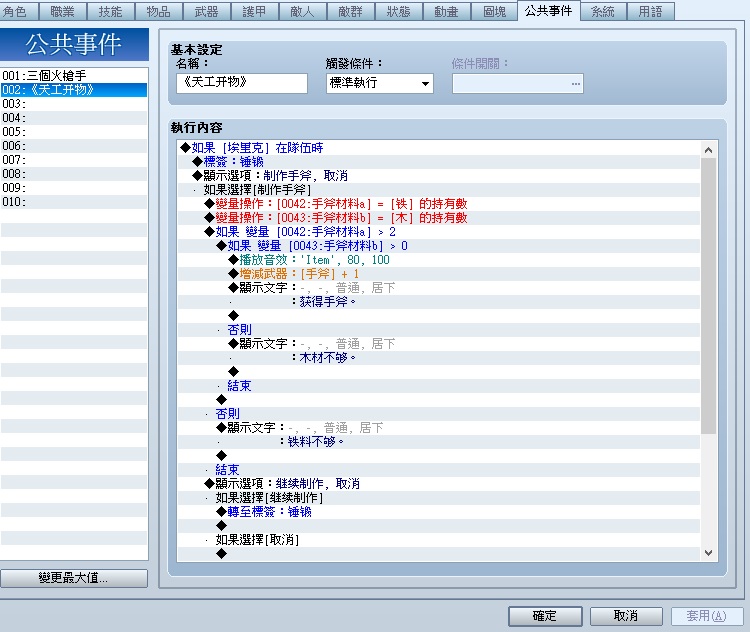
Task: Select empty event slot 007
Action: pos(74,160)
